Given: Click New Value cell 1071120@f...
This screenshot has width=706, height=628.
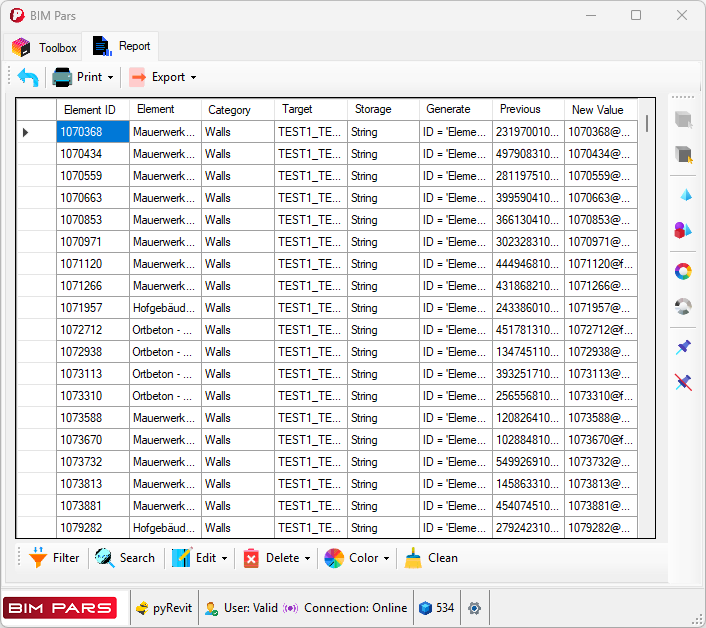Looking at the screenshot, I should [x=601, y=264].
